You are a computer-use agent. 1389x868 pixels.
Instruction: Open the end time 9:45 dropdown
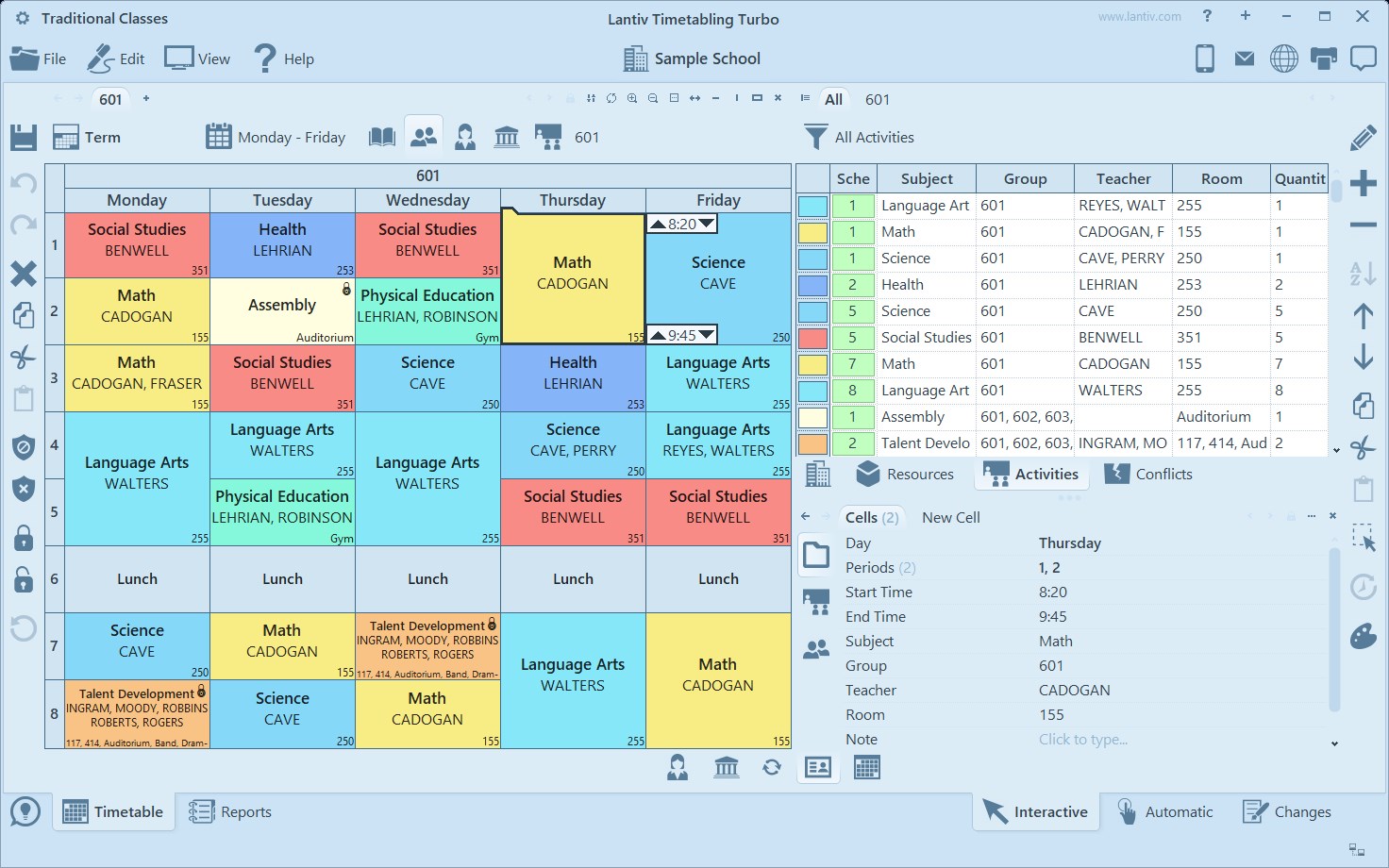point(707,335)
